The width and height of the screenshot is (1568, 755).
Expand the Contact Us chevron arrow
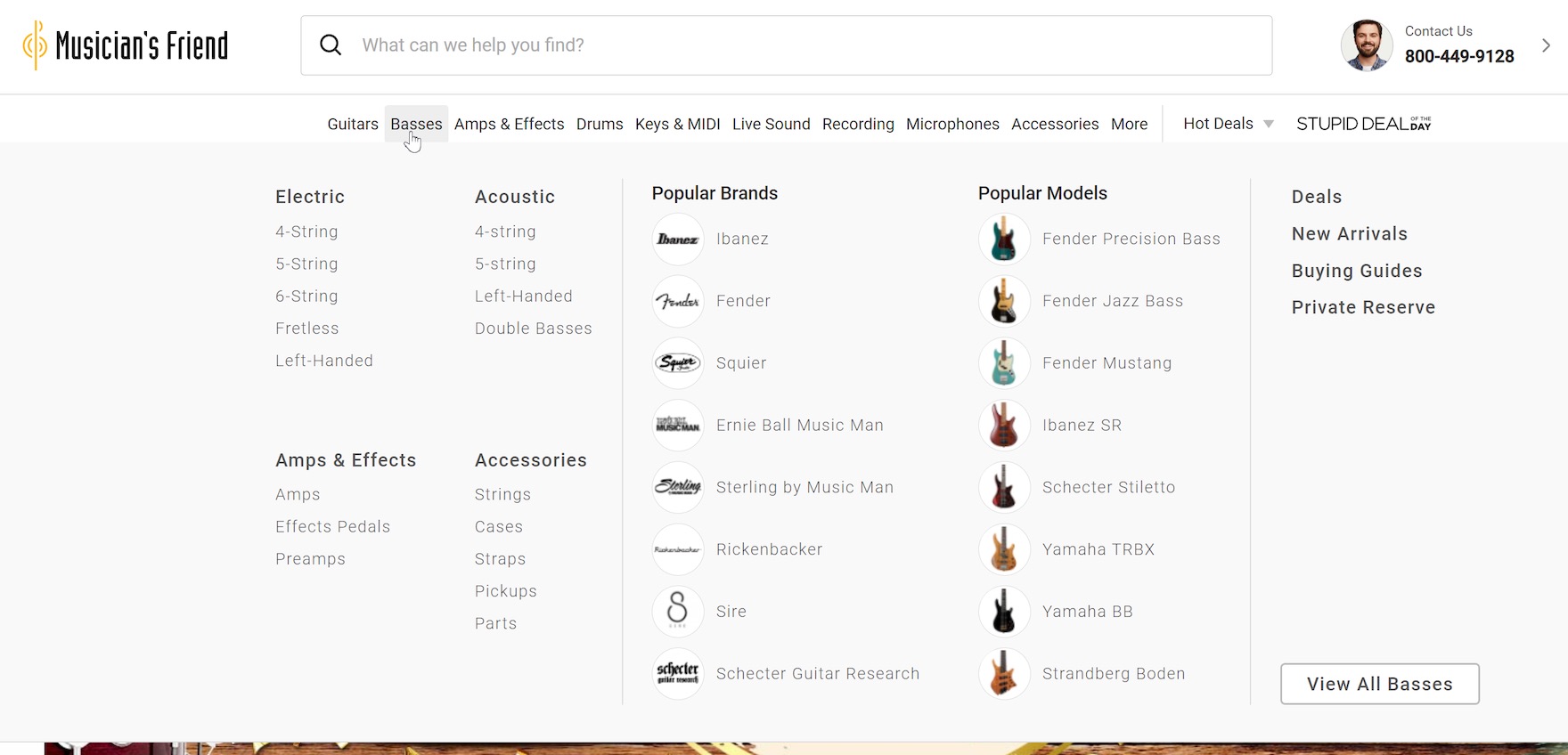tap(1546, 45)
